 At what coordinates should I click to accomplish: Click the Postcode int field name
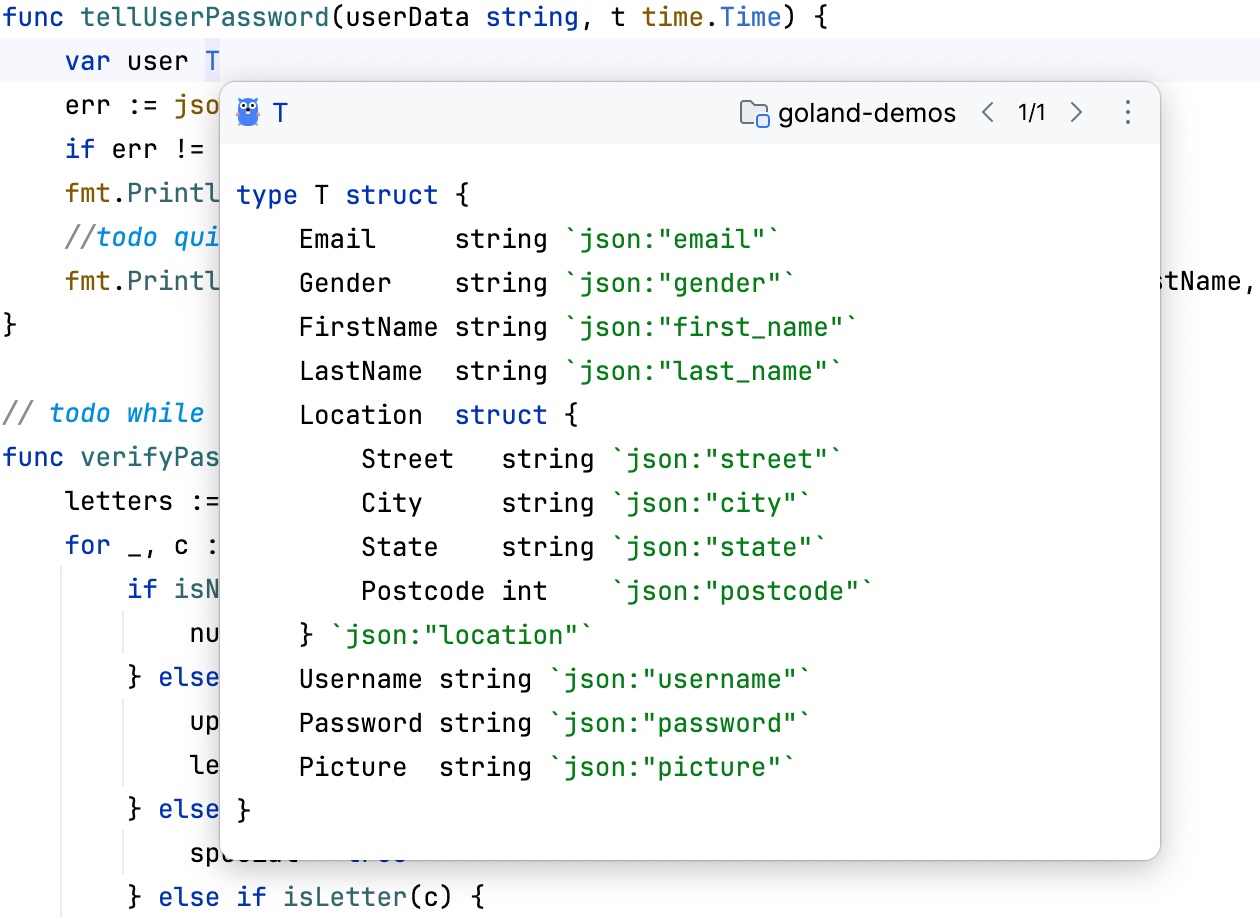pos(422,591)
